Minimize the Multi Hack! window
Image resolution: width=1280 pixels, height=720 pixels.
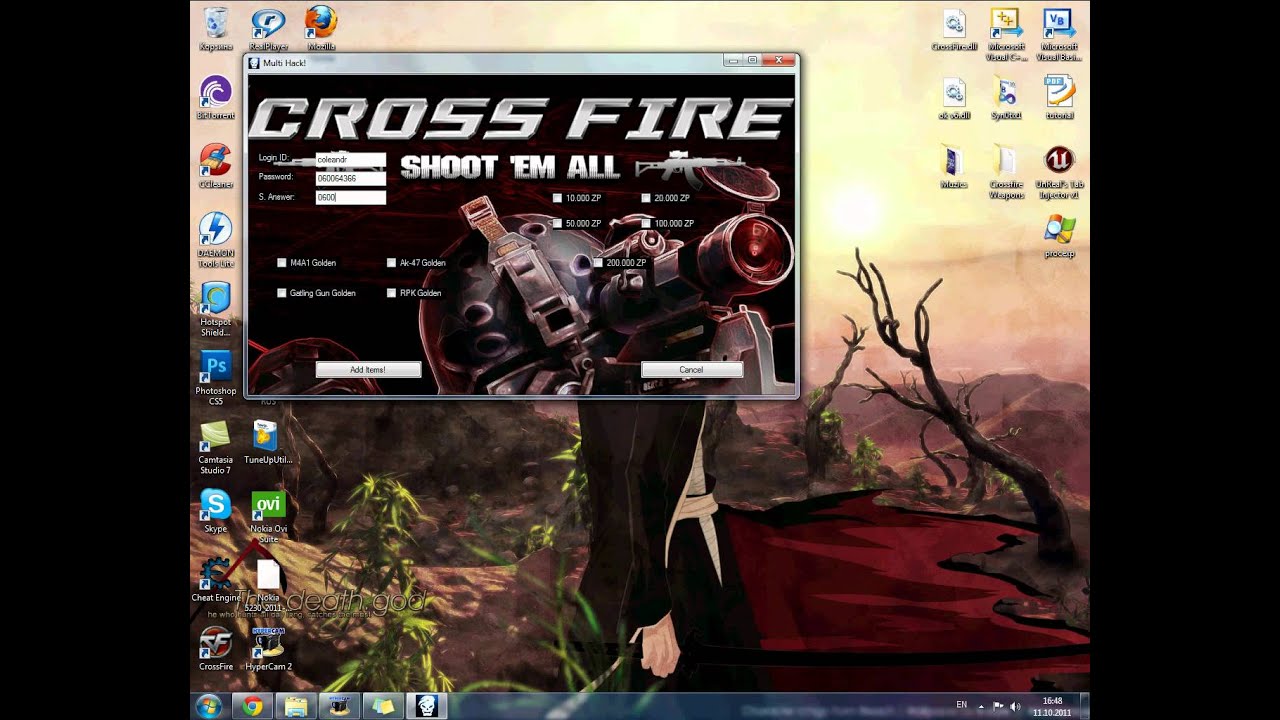pyautogui.click(x=733, y=60)
